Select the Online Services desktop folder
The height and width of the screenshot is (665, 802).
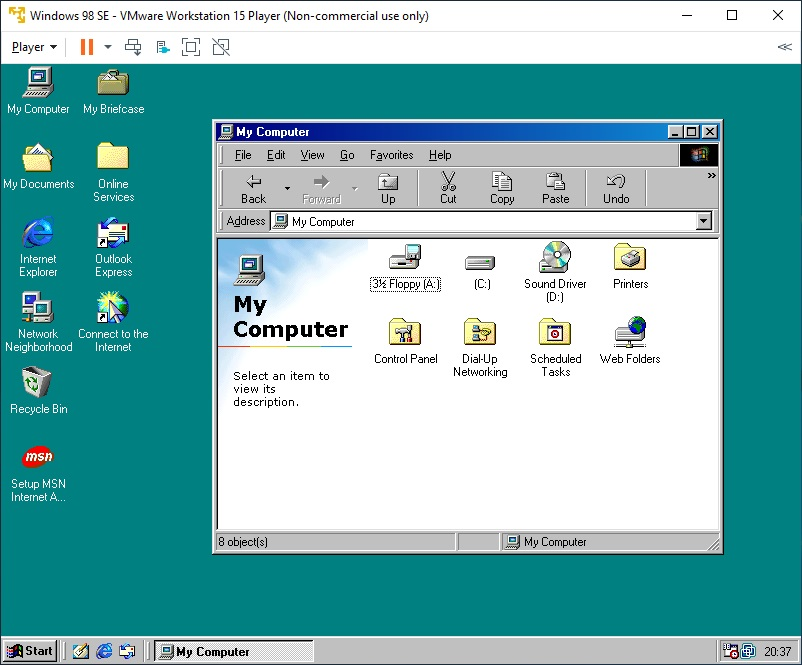[x=114, y=172]
